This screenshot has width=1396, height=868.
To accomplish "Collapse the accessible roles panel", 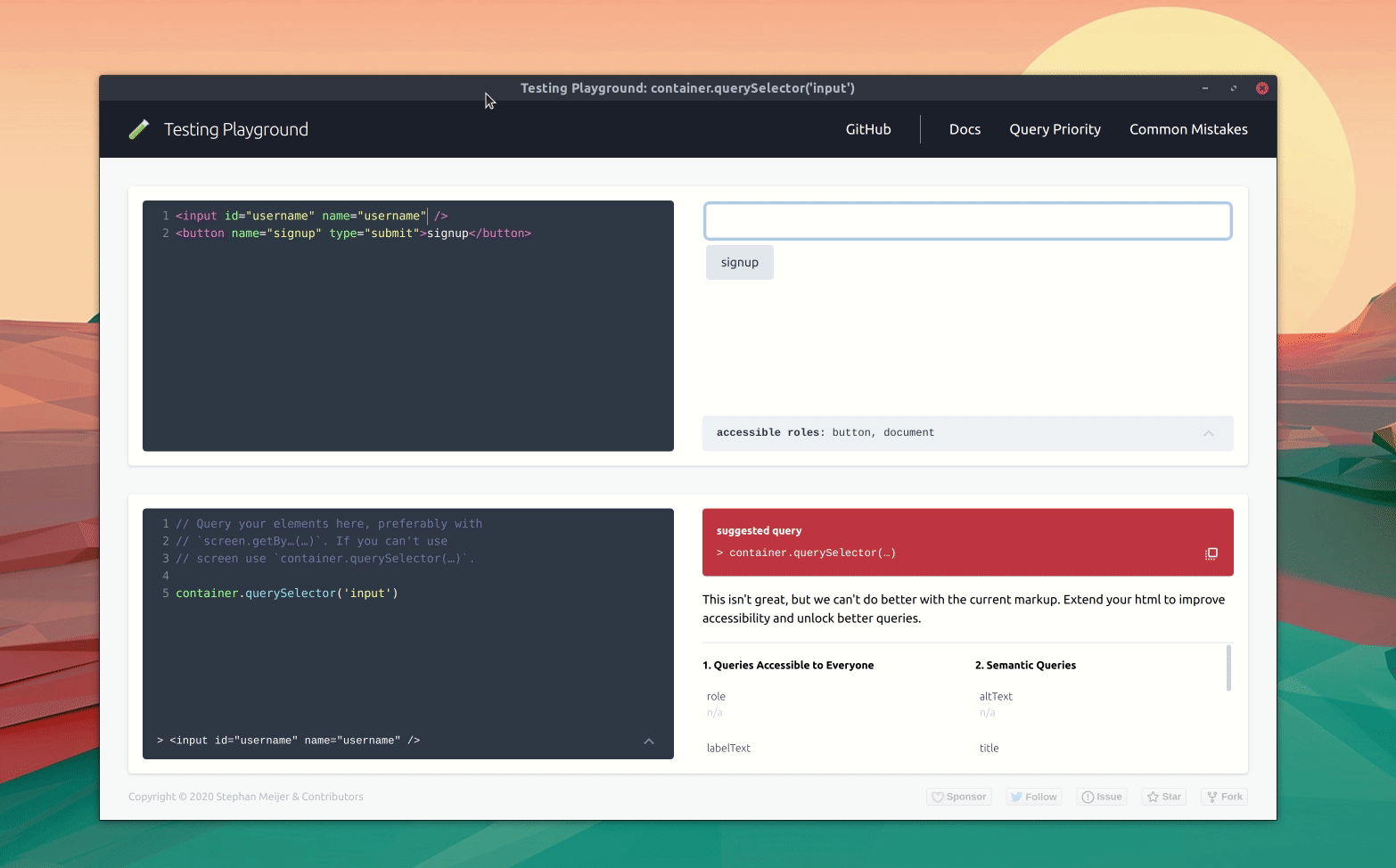I will pos(1209,433).
